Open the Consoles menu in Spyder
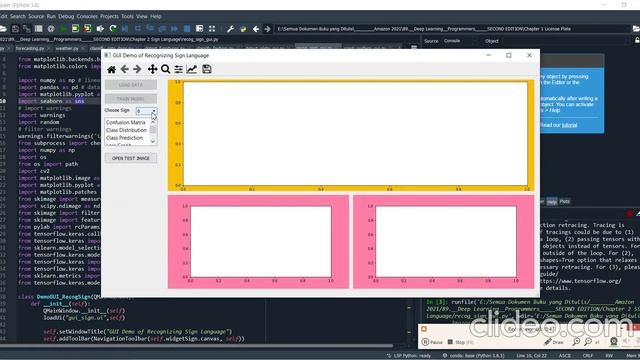 click(87, 16)
